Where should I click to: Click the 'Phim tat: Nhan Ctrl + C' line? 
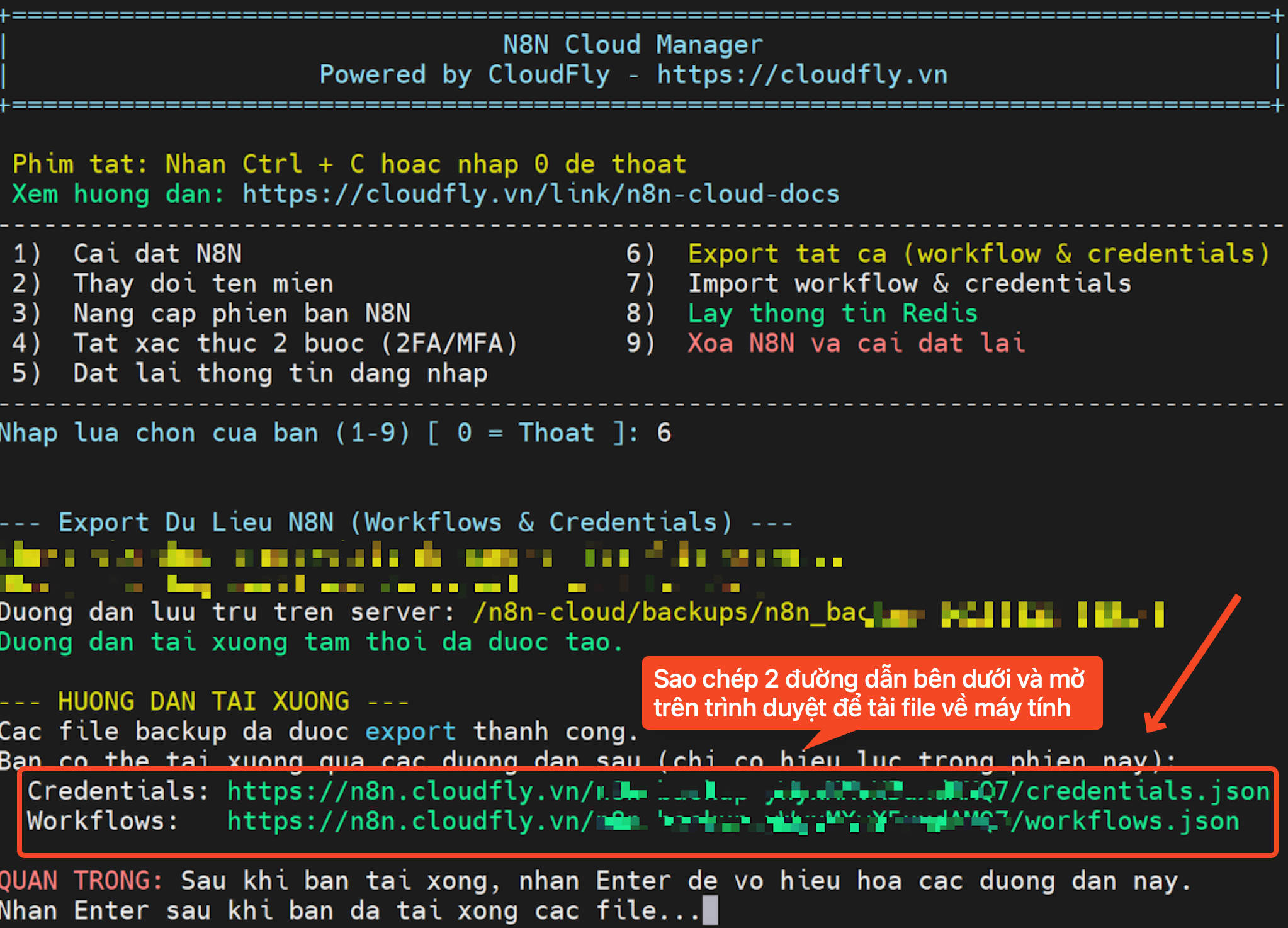[x=349, y=164]
